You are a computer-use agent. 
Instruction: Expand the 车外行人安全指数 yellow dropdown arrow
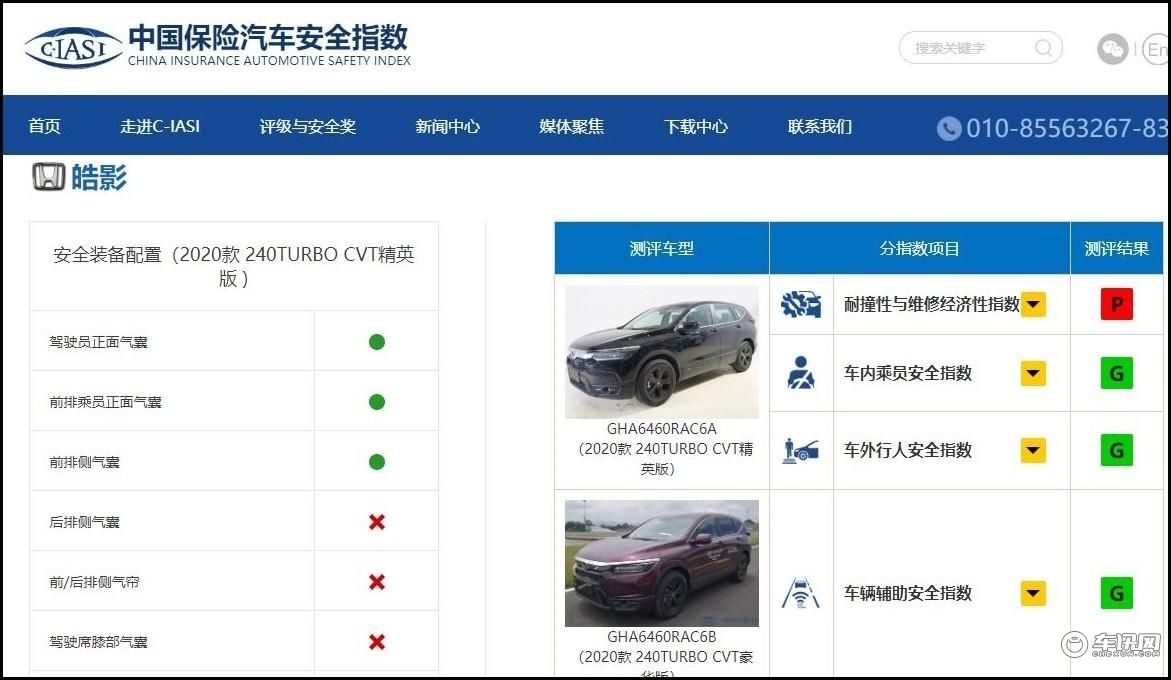[1033, 450]
